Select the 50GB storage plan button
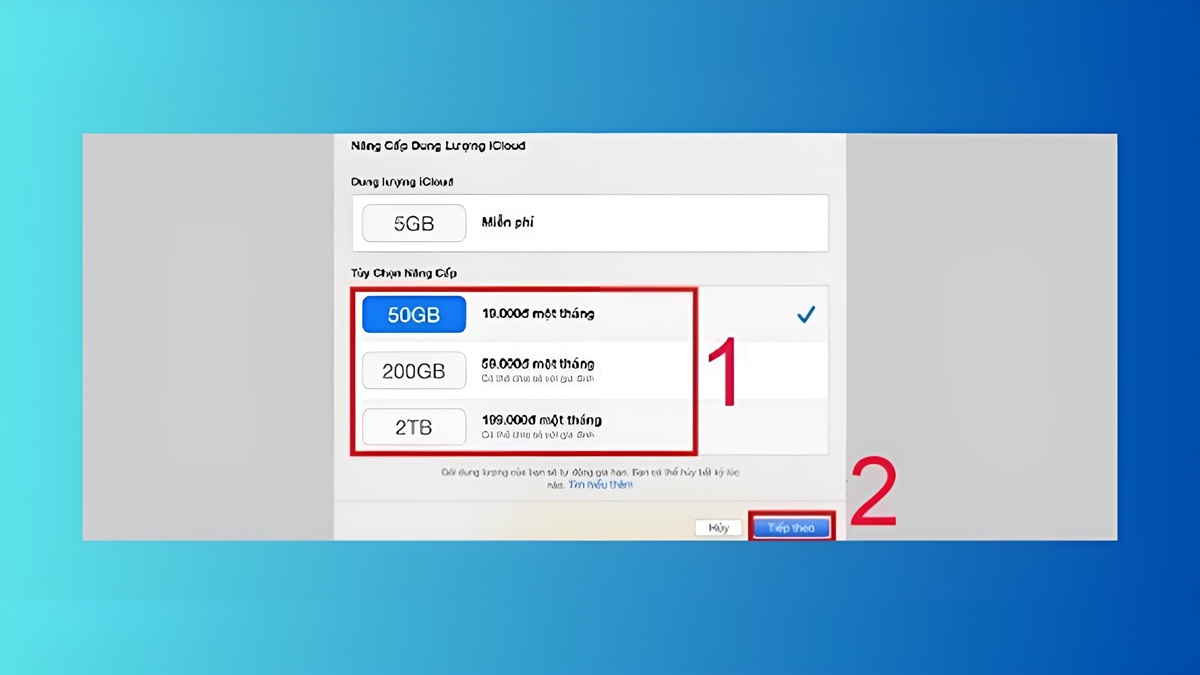This screenshot has height=675, width=1200. 414,314
